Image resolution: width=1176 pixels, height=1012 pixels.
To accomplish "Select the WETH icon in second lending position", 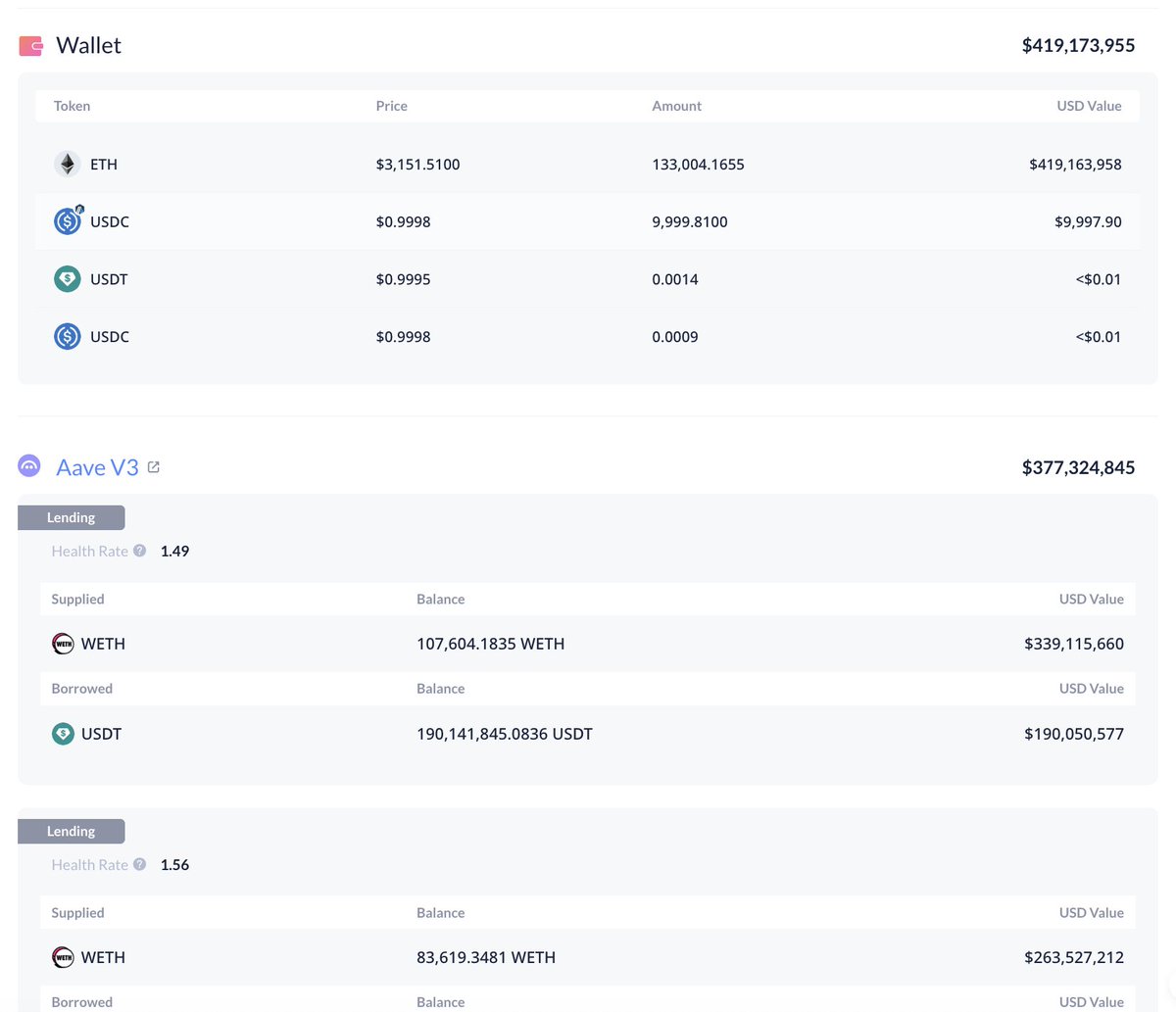I will click(x=62, y=956).
